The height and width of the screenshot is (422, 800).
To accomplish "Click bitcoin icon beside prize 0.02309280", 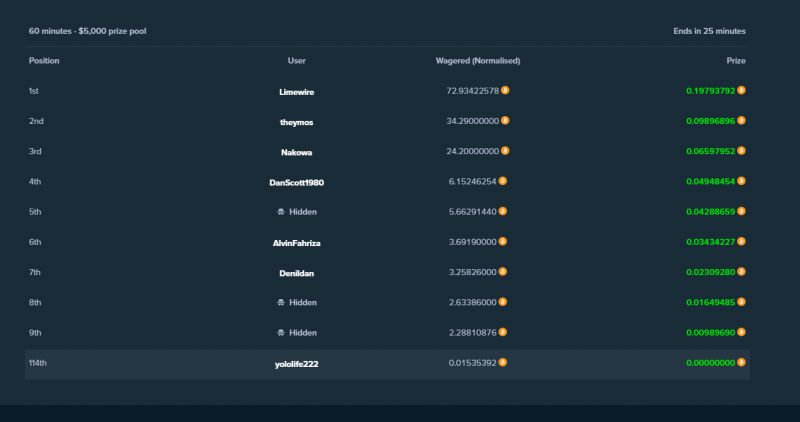I will [741, 271].
